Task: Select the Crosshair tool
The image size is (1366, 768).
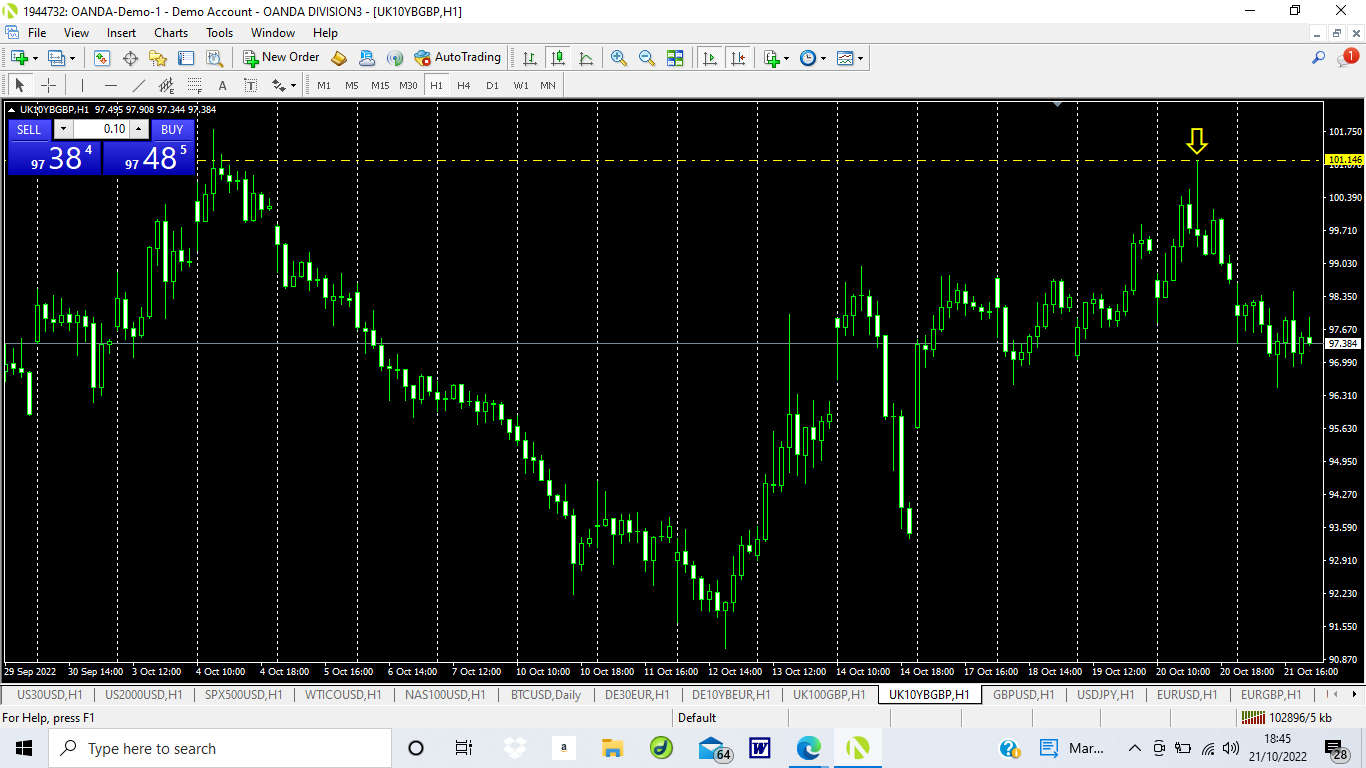Action: [48, 84]
